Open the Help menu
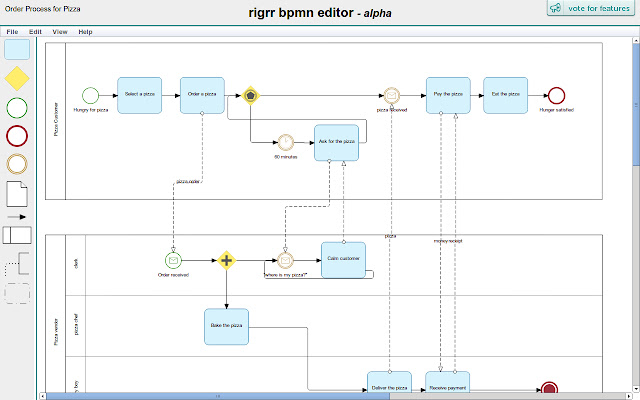Screen dimensions: 640x400 (85, 32)
